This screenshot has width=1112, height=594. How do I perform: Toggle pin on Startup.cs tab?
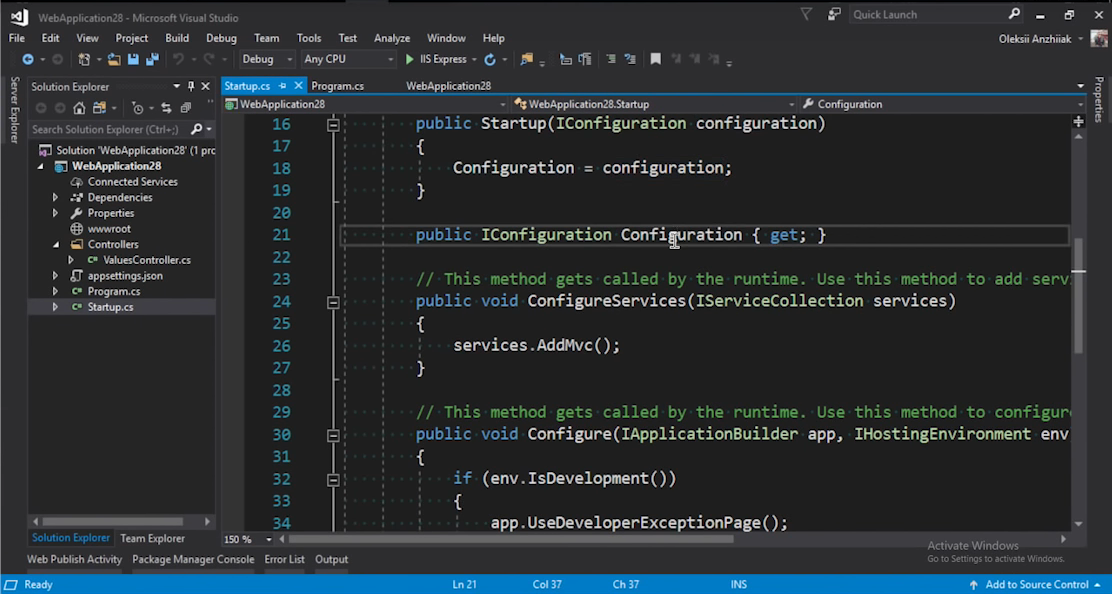coord(282,86)
